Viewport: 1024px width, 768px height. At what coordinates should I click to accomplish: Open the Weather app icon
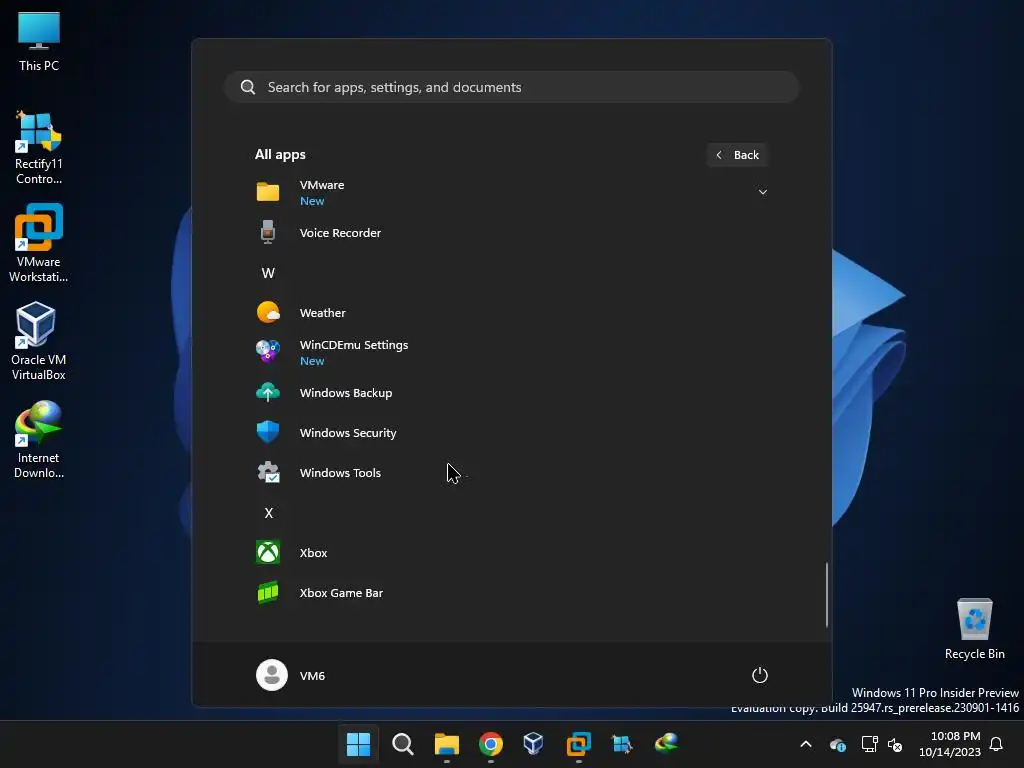pos(268,312)
